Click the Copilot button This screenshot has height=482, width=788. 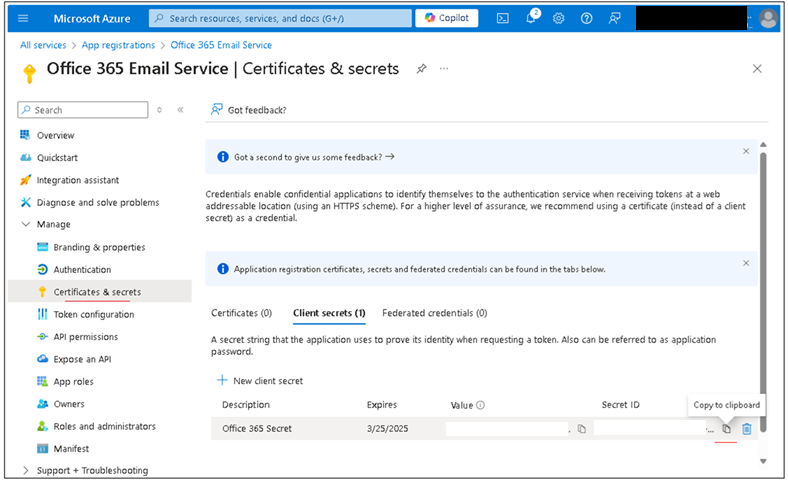[446, 18]
